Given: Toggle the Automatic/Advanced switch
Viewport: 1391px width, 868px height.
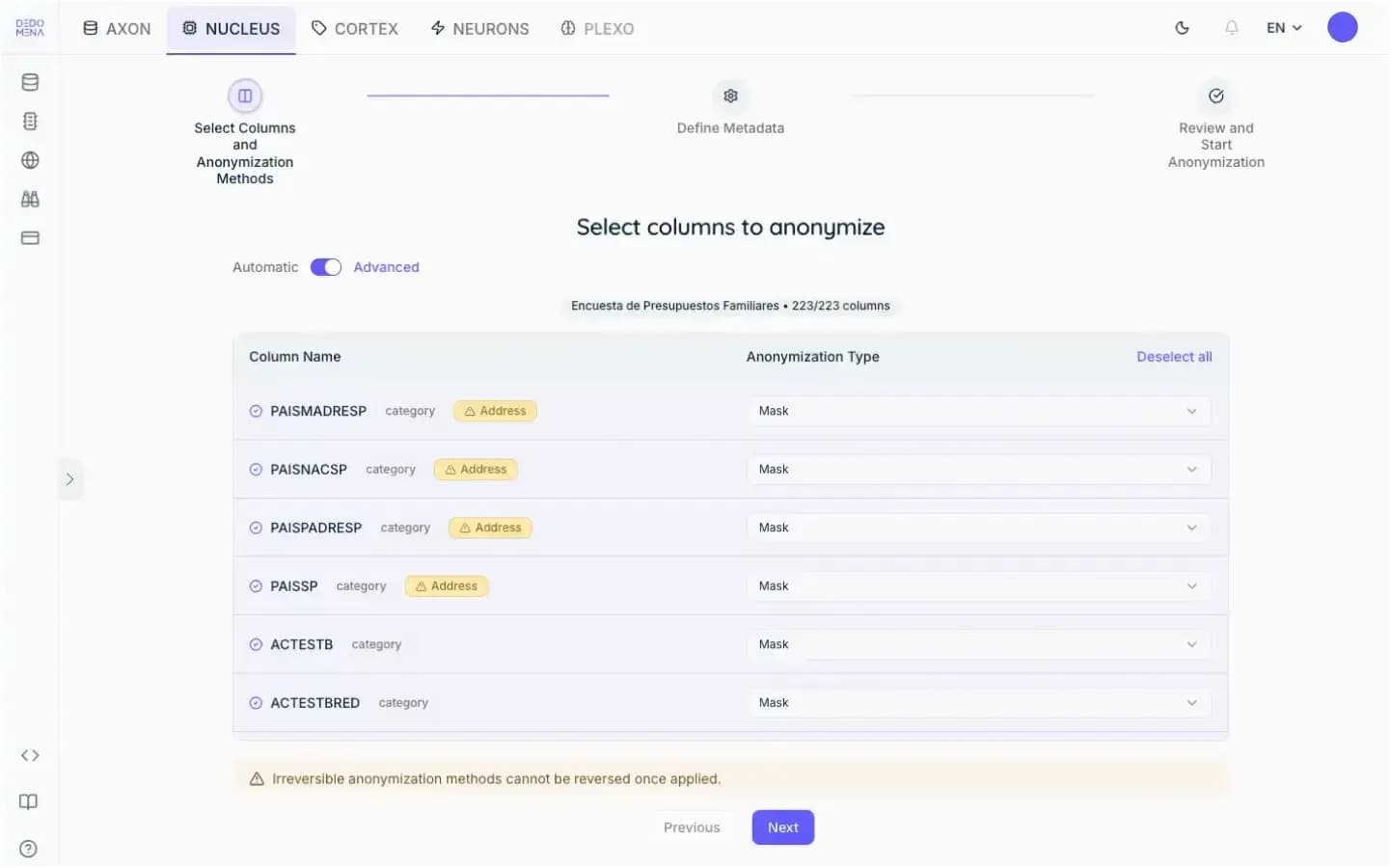Looking at the screenshot, I should point(326,267).
